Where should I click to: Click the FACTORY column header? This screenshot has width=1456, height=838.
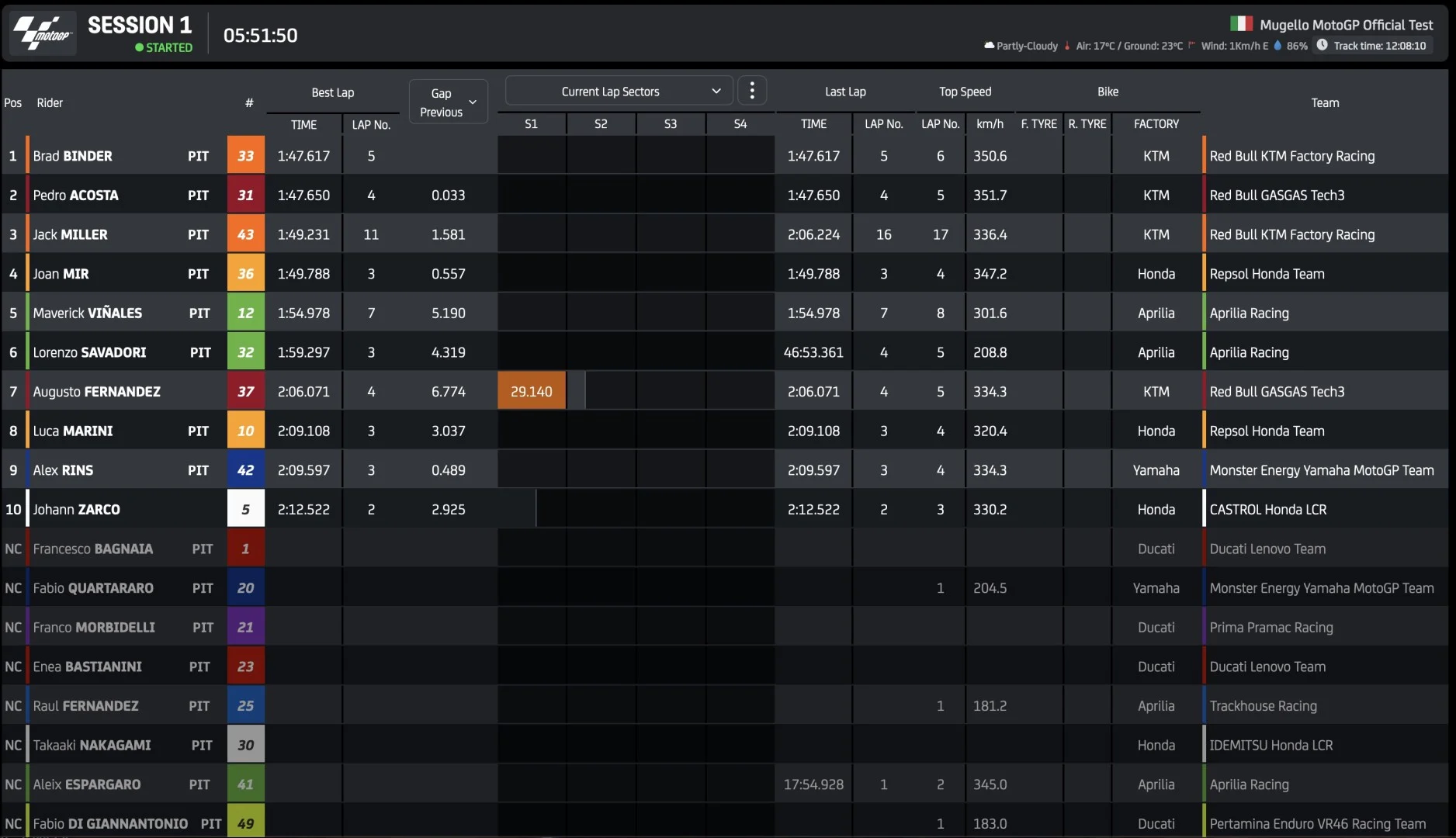click(x=1156, y=124)
